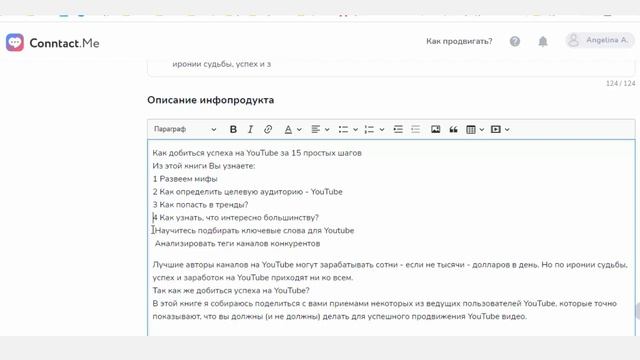
Task: Expand the media insert dropdown arrow
Action: [x=507, y=130]
